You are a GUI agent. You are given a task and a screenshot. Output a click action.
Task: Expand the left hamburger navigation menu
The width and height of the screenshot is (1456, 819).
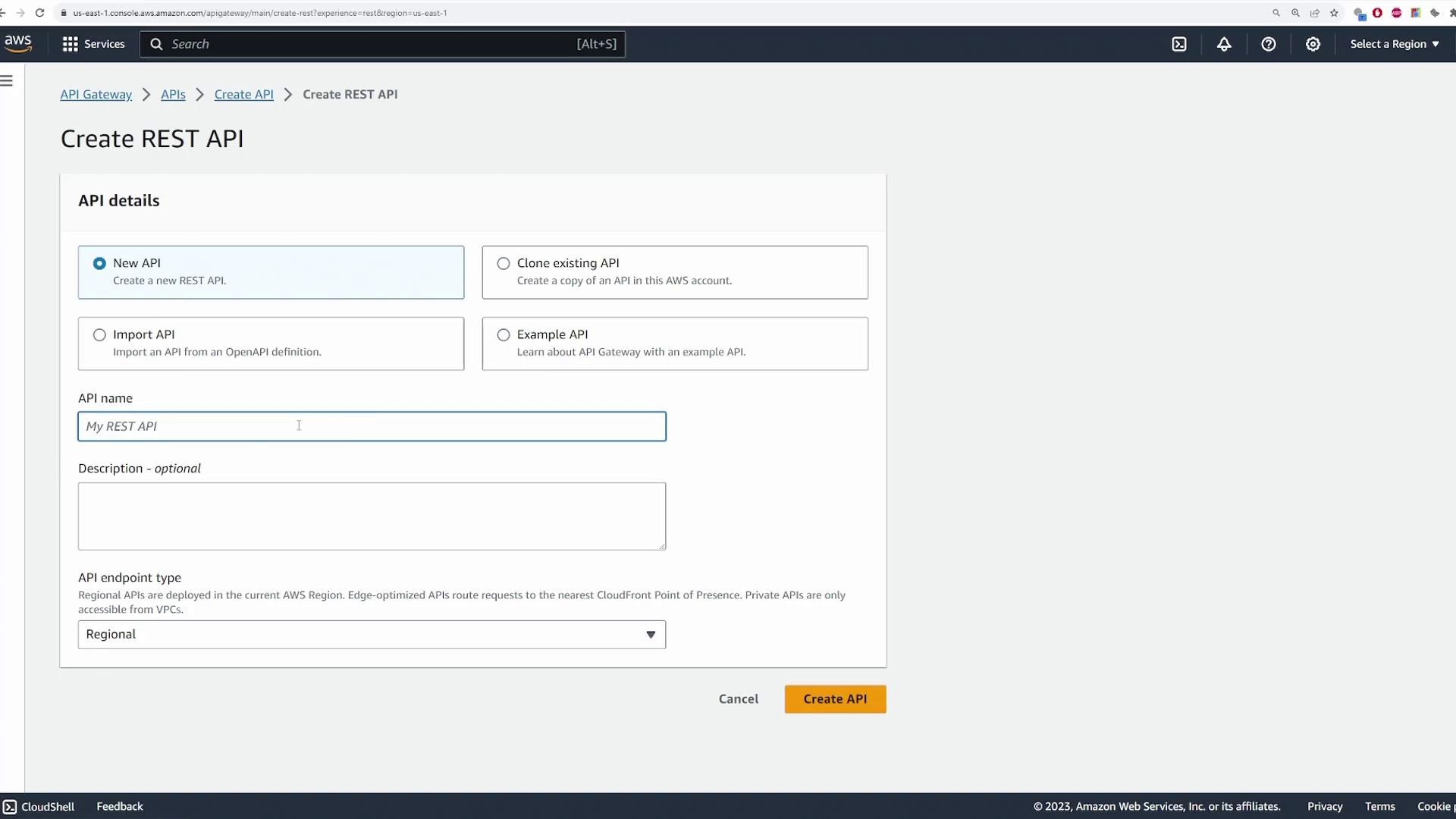[x=7, y=80]
